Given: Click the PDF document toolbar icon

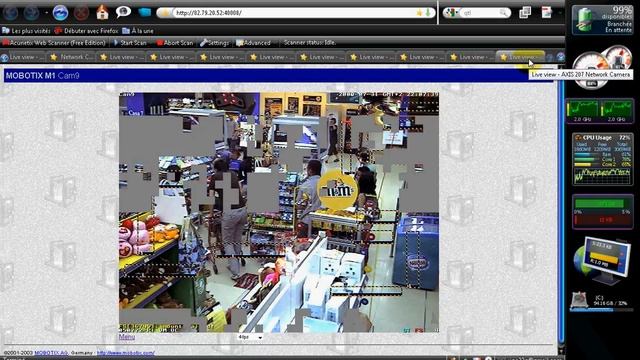Looking at the screenshot, I should tap(547, 12).
